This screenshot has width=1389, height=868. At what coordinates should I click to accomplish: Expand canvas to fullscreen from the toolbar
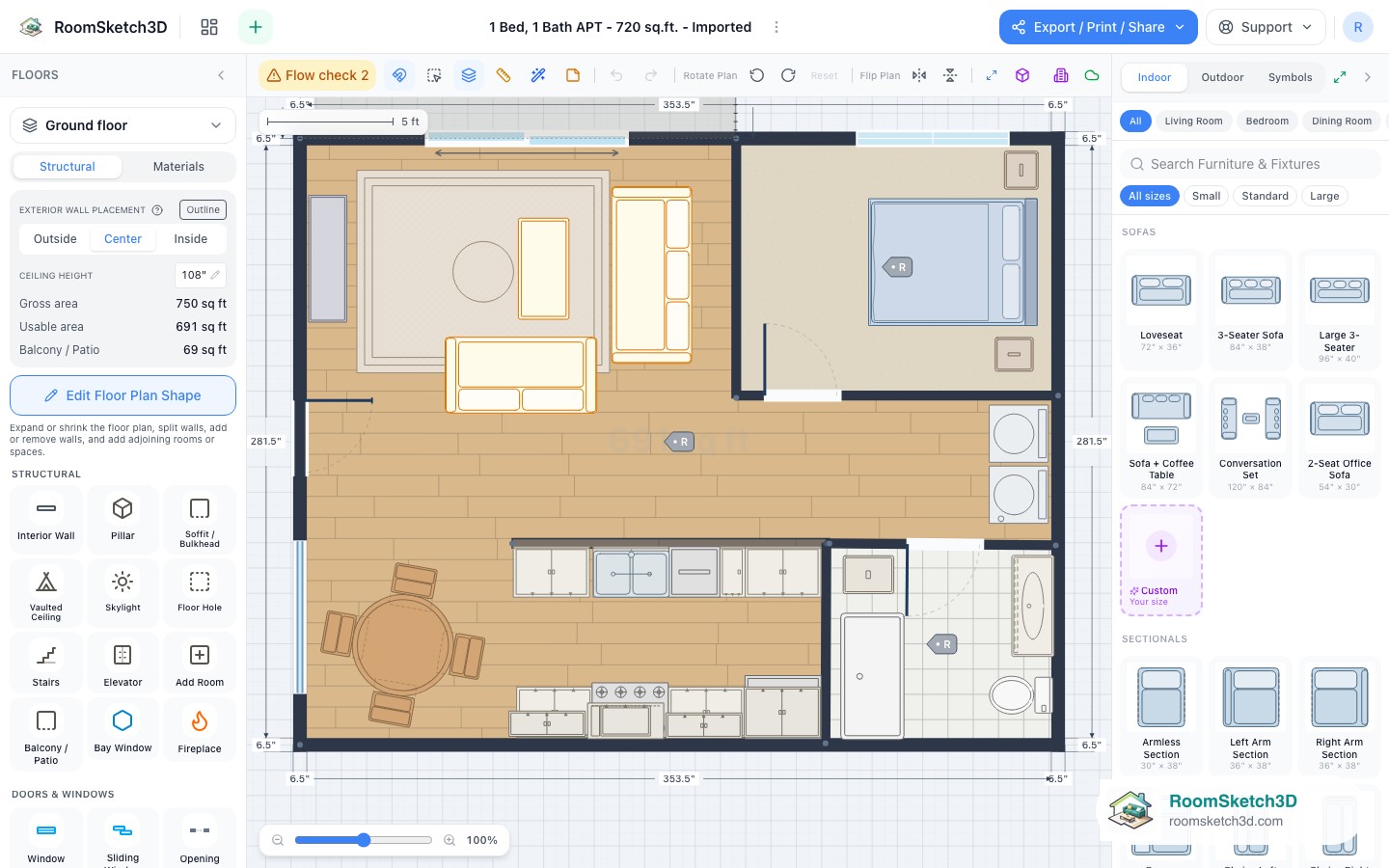pos(992,75)
